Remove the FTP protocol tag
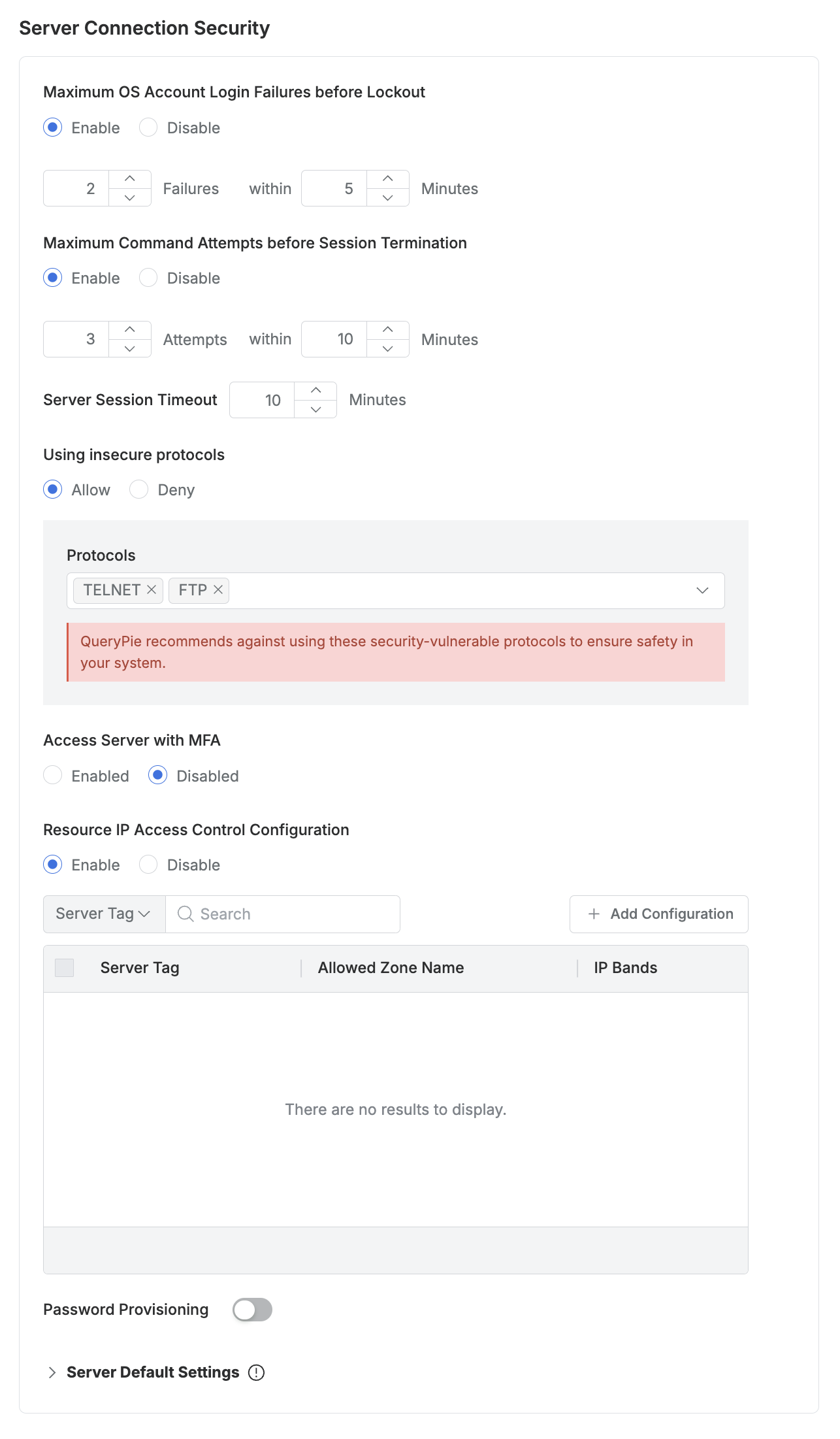Image resolution: width=840 pixels, height=1439 pixels. coord(218,590)
